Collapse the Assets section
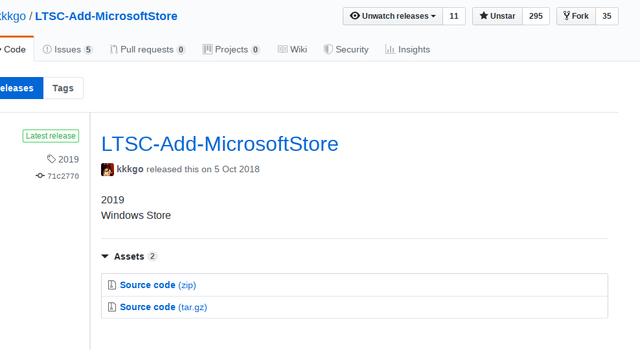This screenshot has height=360, width=640. 129,256
